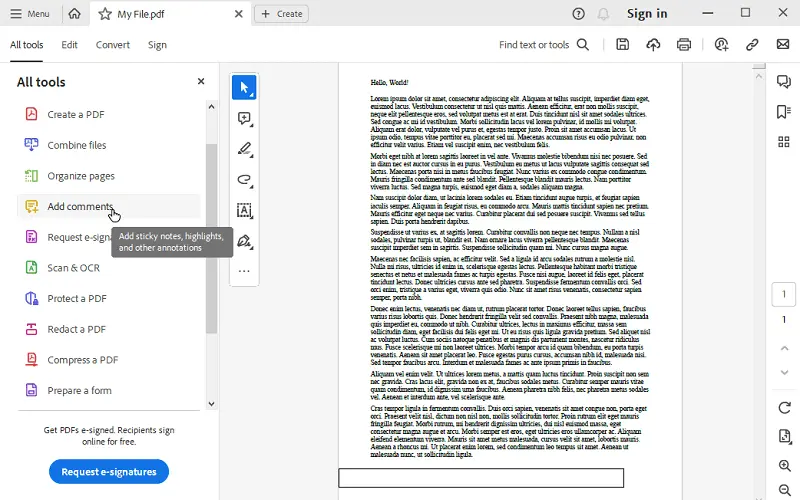This screenshot has height=500, width=800.
Task: Send the file by email icon
Action: [x=783, y=44]
